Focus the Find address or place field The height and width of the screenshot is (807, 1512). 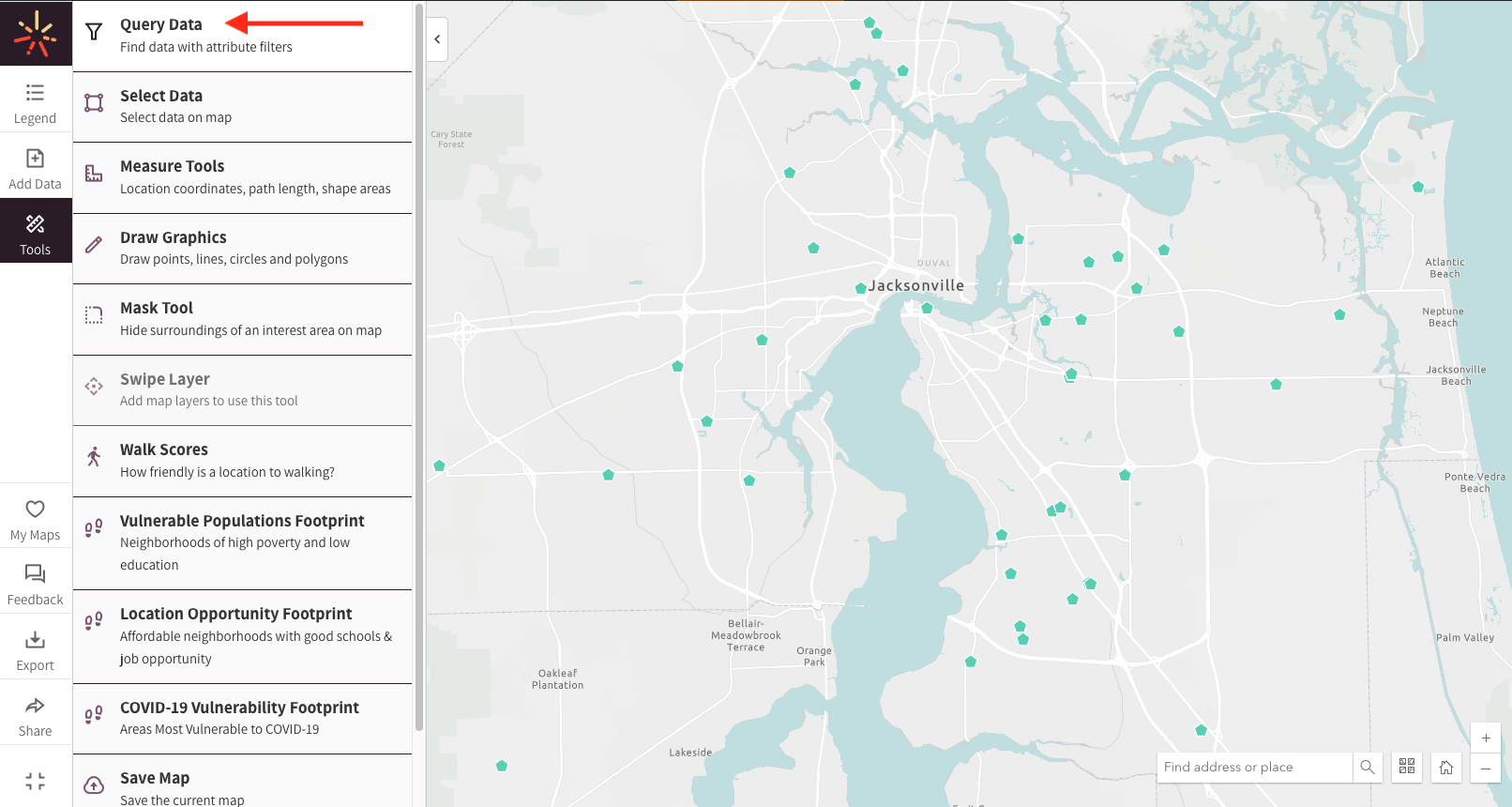click(x=1254, y=767)
